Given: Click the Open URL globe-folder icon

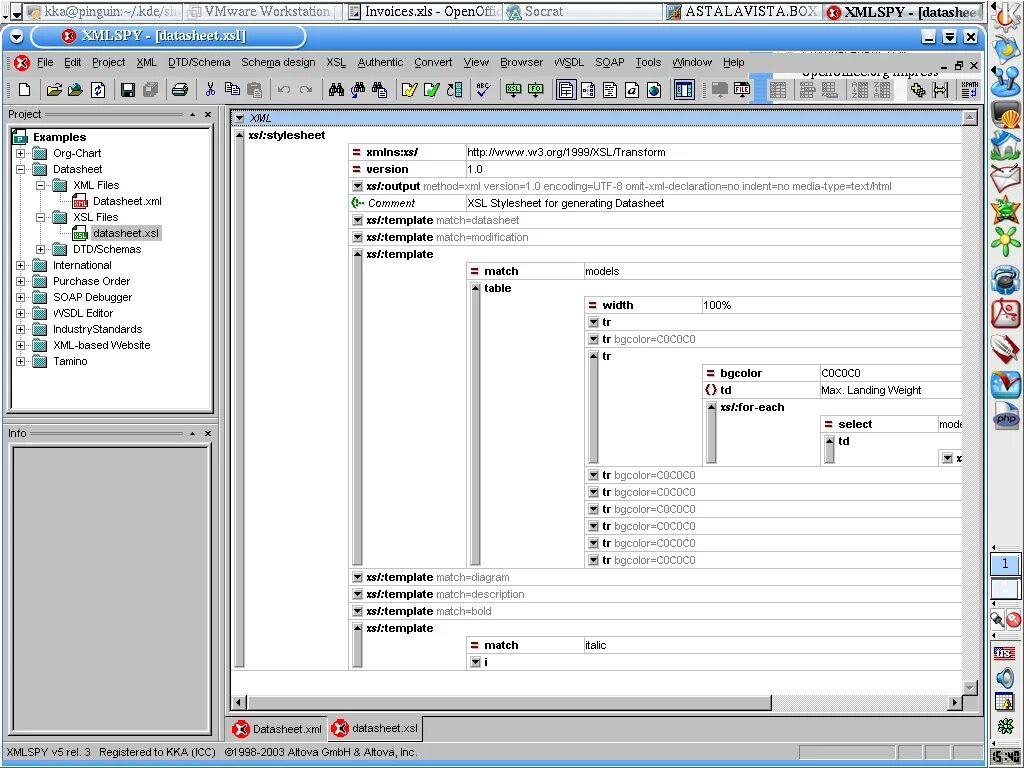Looking at the screenshot, I should pos(76,90).
